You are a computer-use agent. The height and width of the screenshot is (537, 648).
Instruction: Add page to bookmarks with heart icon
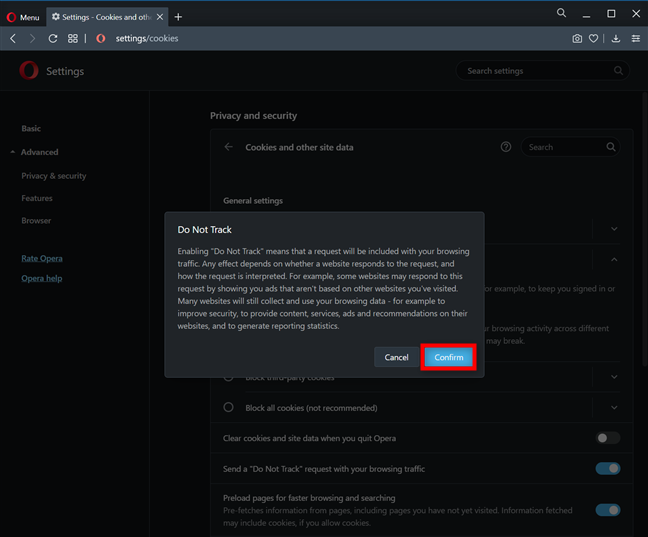(593, 38)
